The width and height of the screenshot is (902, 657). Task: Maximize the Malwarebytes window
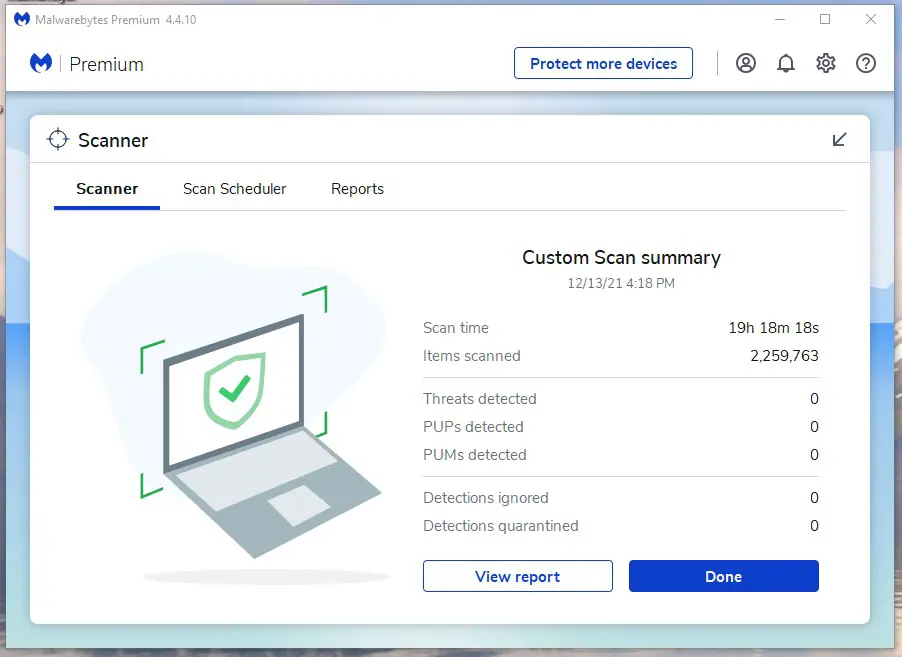pos(825,20)
